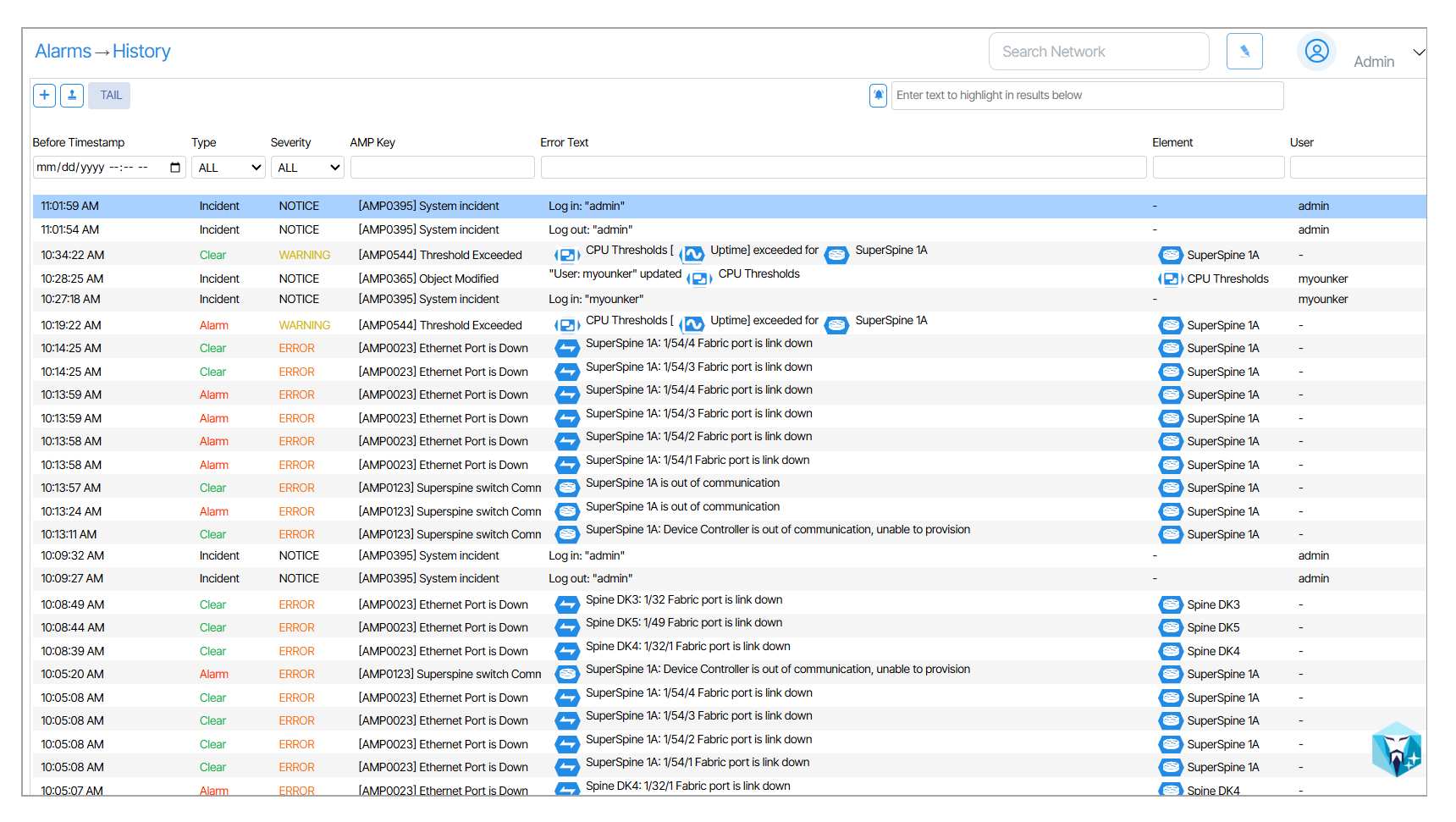
Task: Click the highlight results text field
Action: pyautogui.click(x=1086, y=96)
